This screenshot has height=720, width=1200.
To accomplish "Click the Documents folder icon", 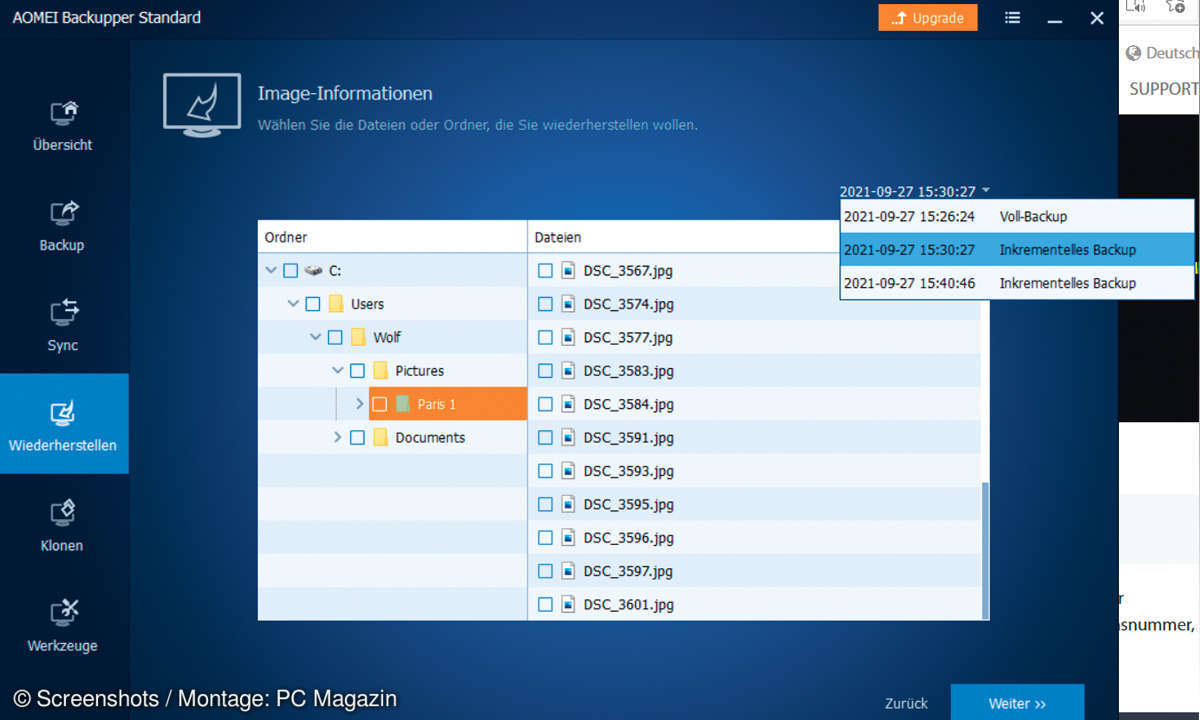I will click(x=380, y=438).
